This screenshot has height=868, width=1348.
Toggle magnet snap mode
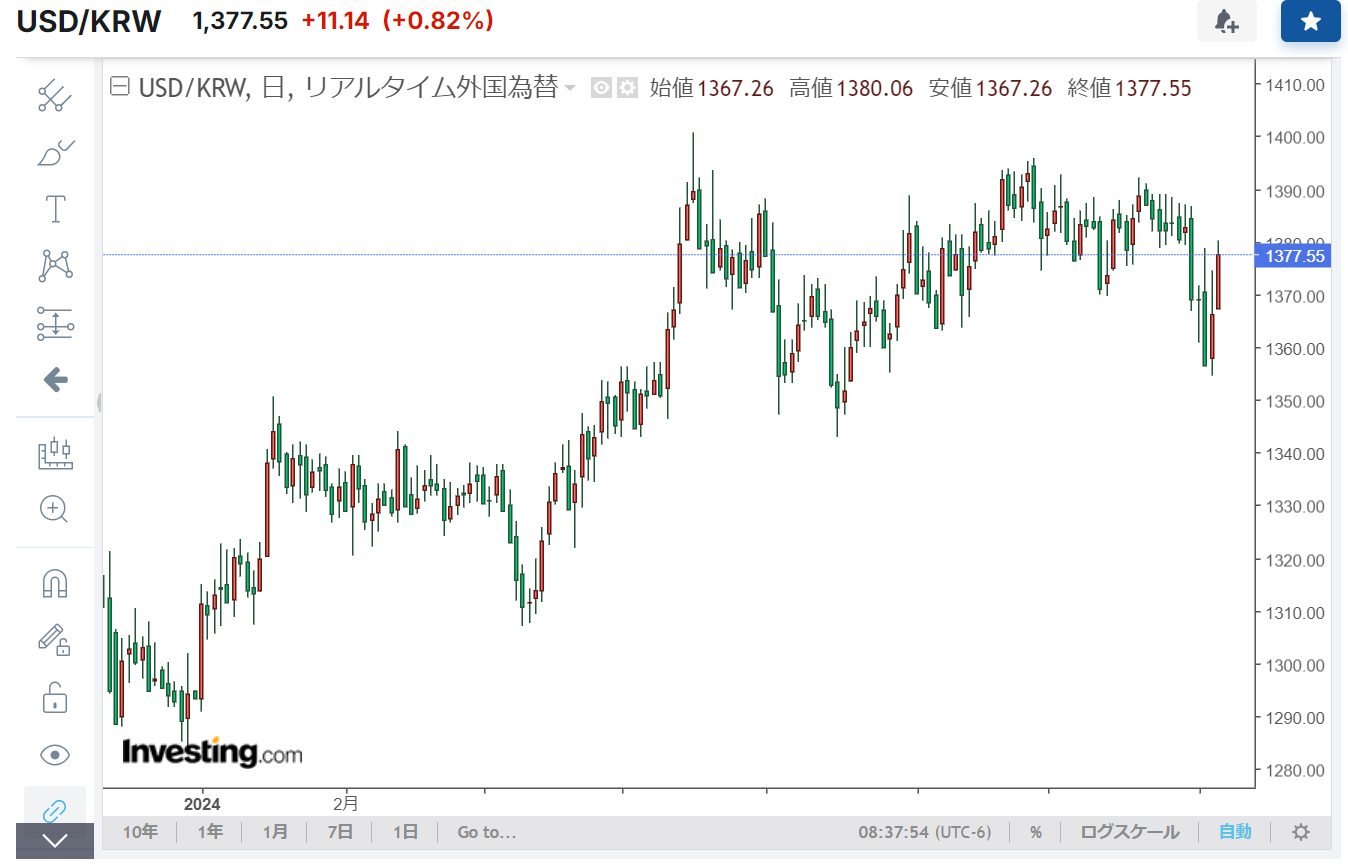(x=55, y=583)
